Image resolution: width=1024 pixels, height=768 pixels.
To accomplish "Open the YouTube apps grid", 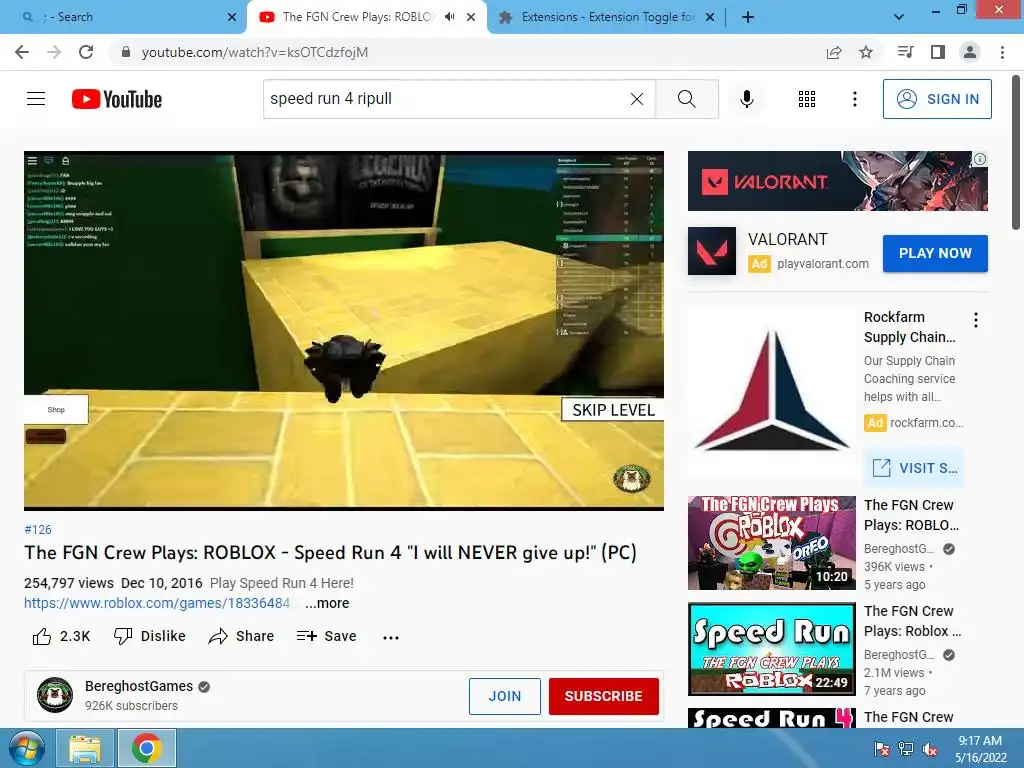I will [x=807, y=99].
